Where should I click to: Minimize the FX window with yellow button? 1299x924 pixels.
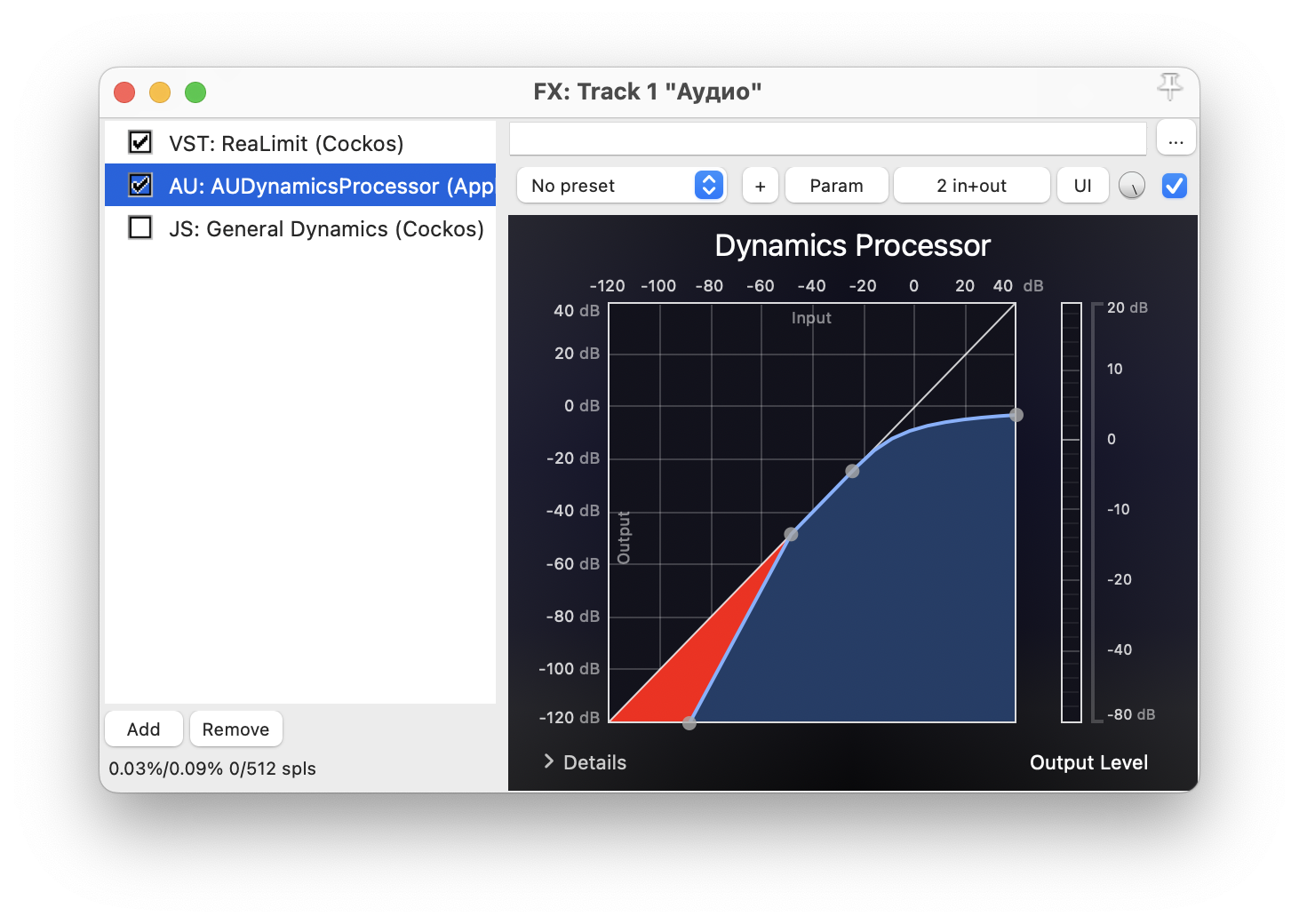tap(160, 92)
